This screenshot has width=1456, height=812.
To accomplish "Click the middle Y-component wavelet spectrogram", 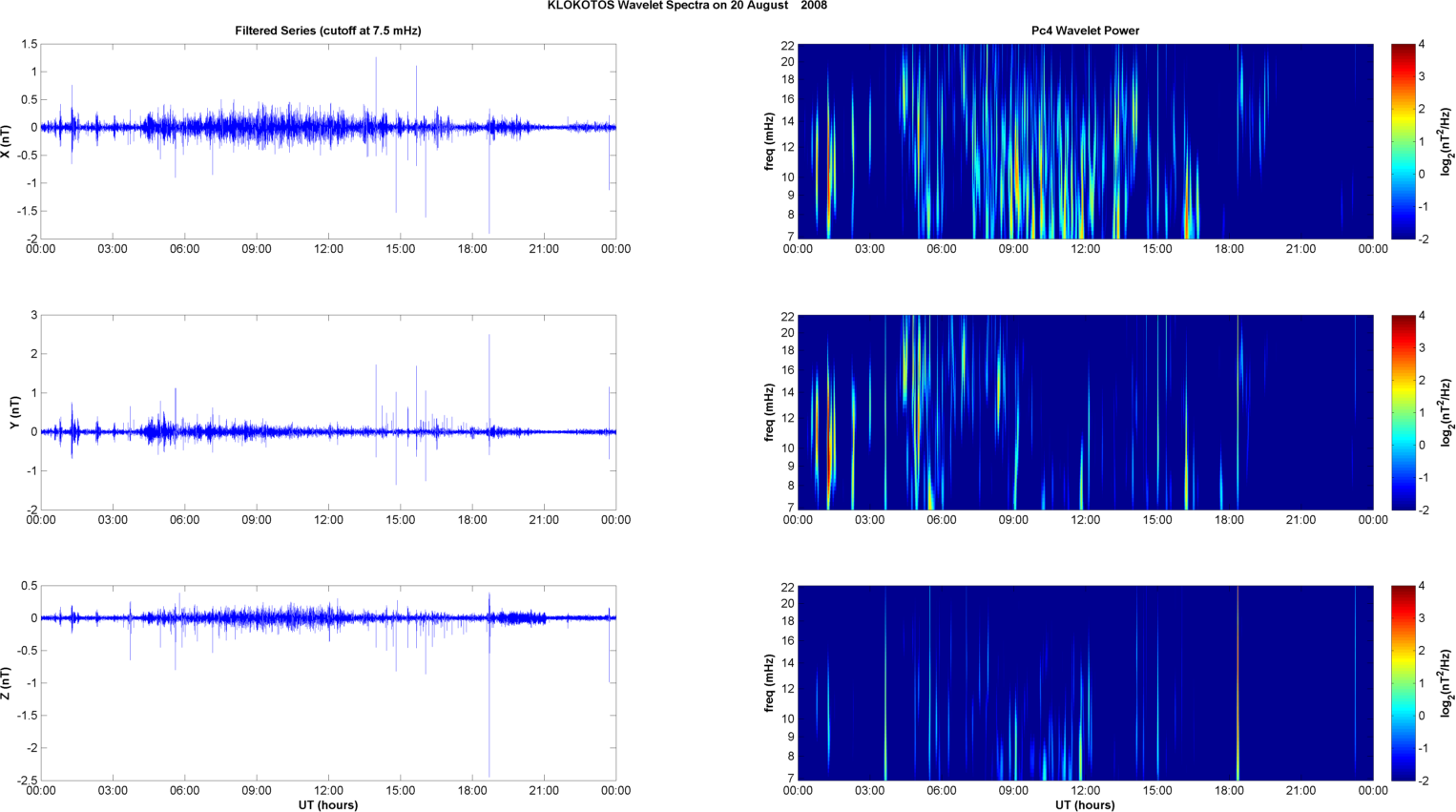I will pos(1085,412).
